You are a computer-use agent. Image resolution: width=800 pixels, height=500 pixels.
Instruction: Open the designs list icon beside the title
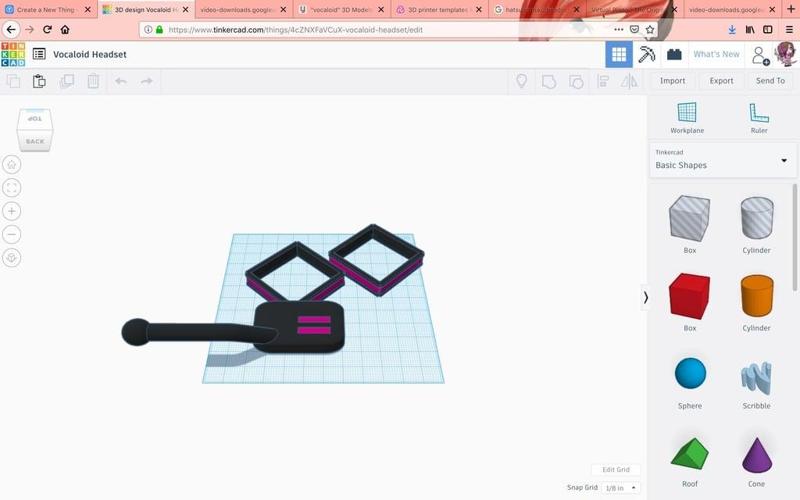click(39, 54)
